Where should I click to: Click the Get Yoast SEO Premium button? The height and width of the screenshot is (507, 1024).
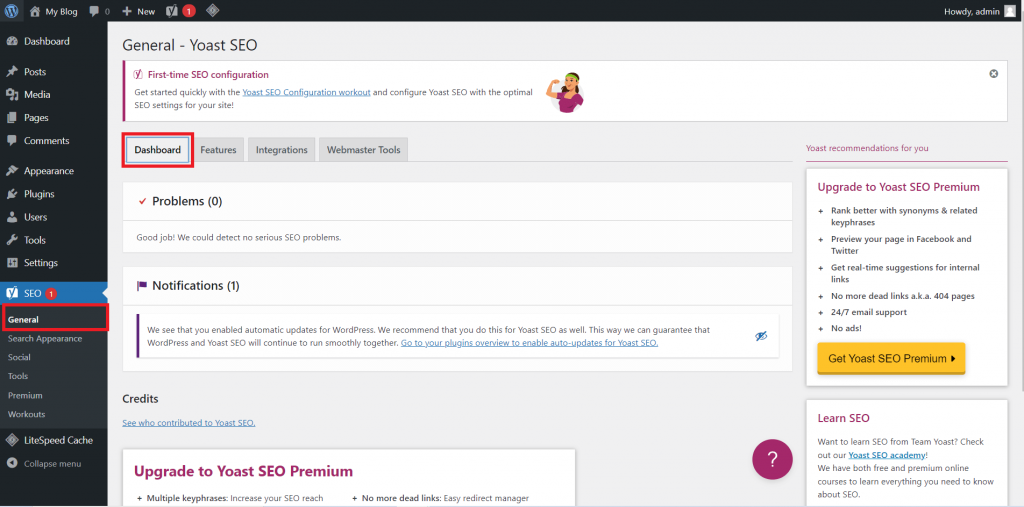(891, 359)
